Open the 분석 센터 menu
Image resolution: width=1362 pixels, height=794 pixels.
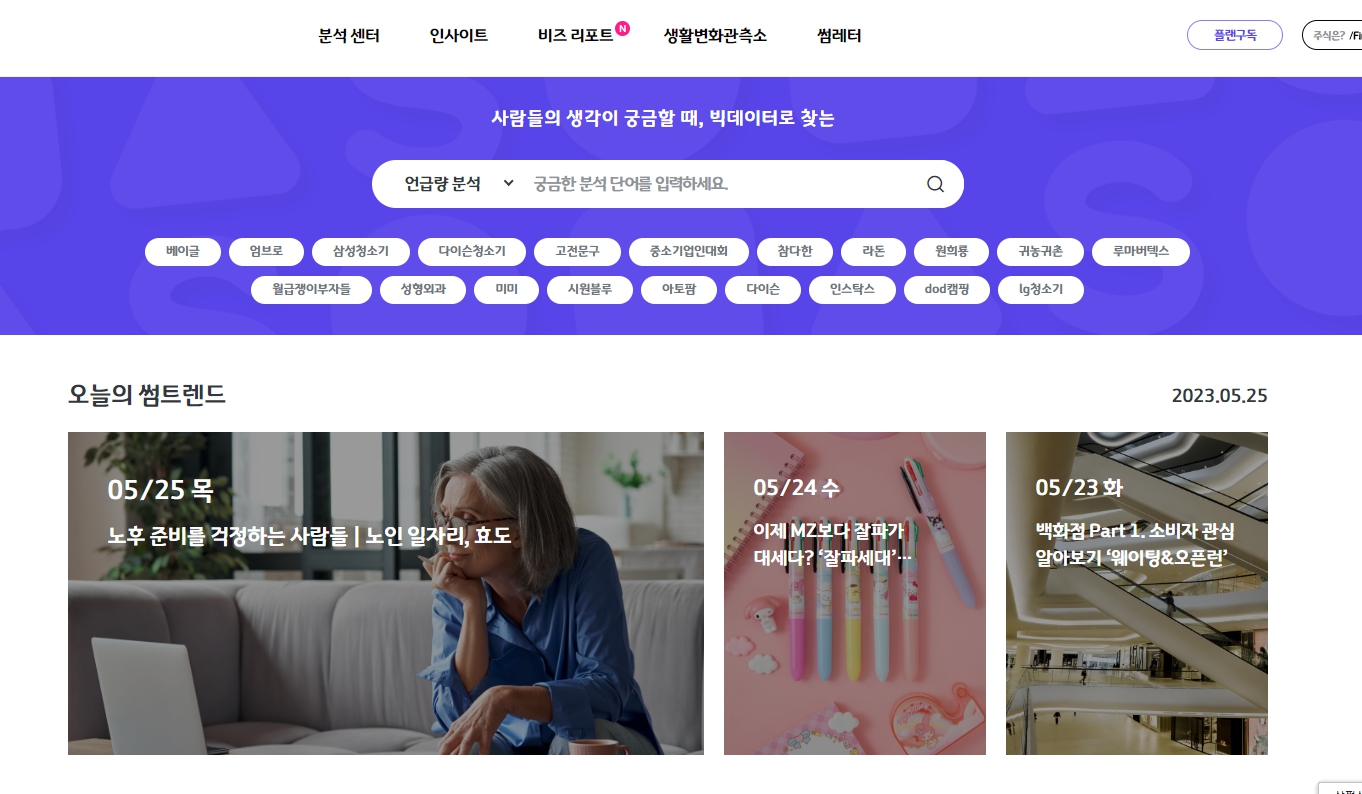(349, 36)
